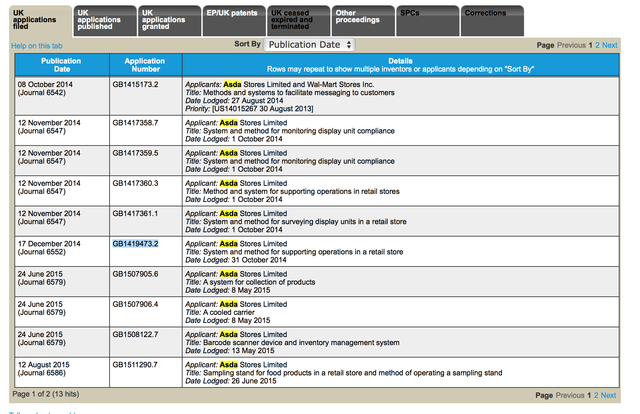Go to page 2 in top pagination
The width and height of the screenshot is (640, 414).
598,45
